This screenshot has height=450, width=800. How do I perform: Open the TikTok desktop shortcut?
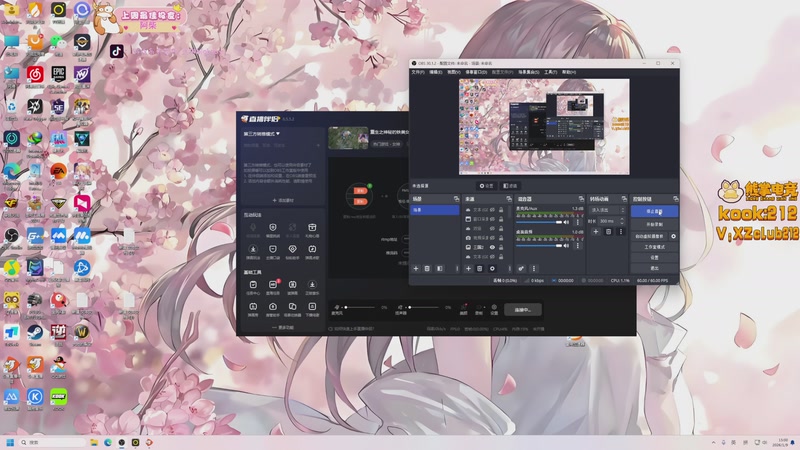tap(117, 51)
